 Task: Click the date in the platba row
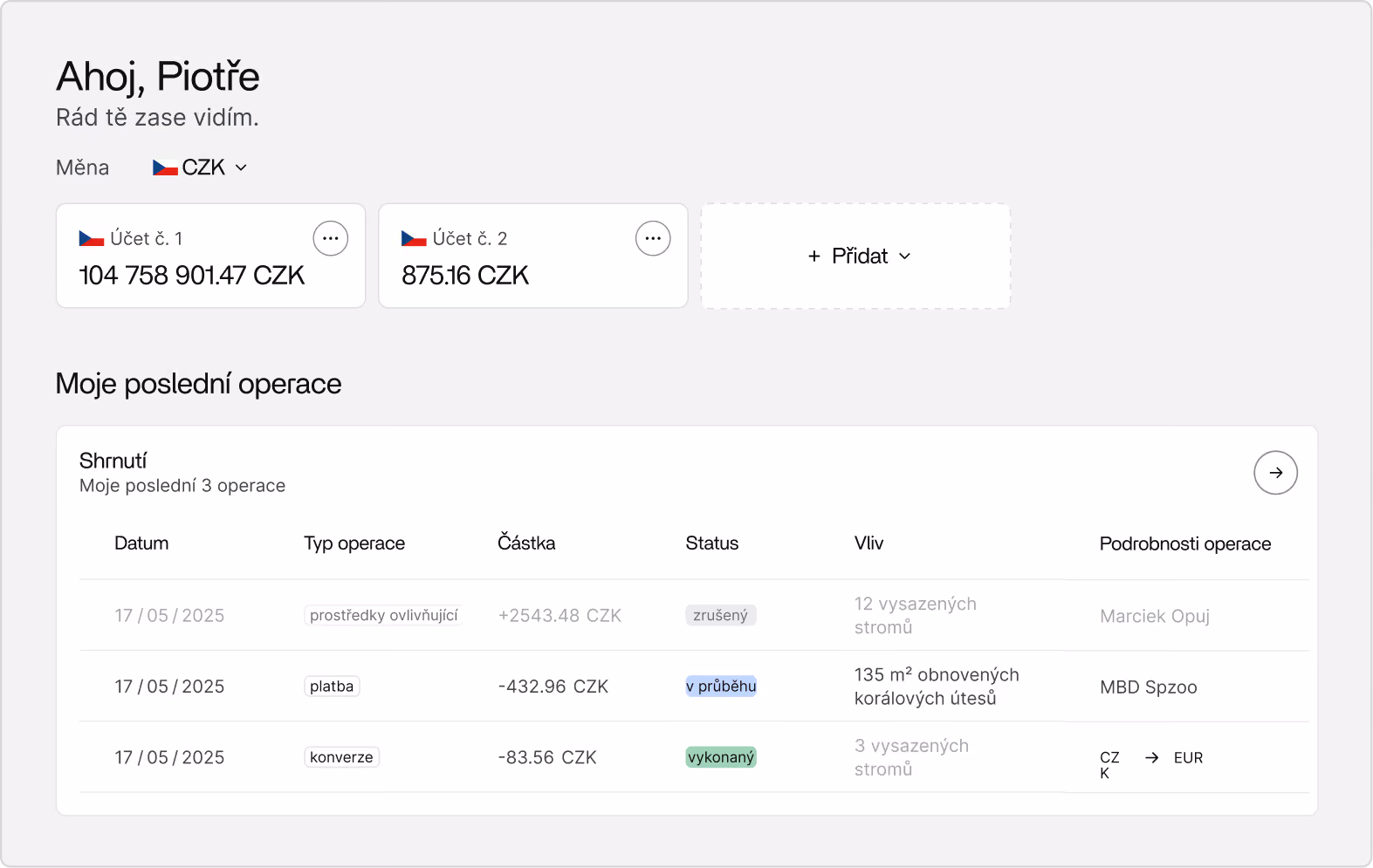click(x=169, y=687)
